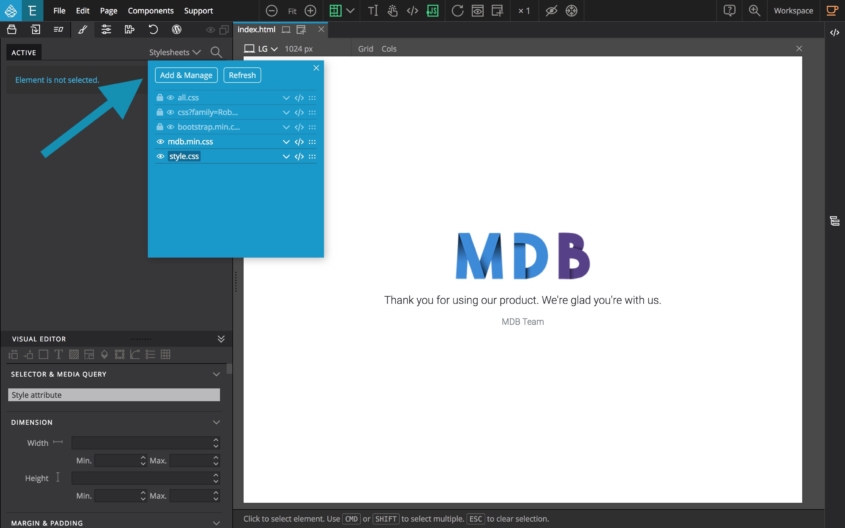Open the tree panel icon on right edge
The image size is (845, 528).
coord(834,221)
